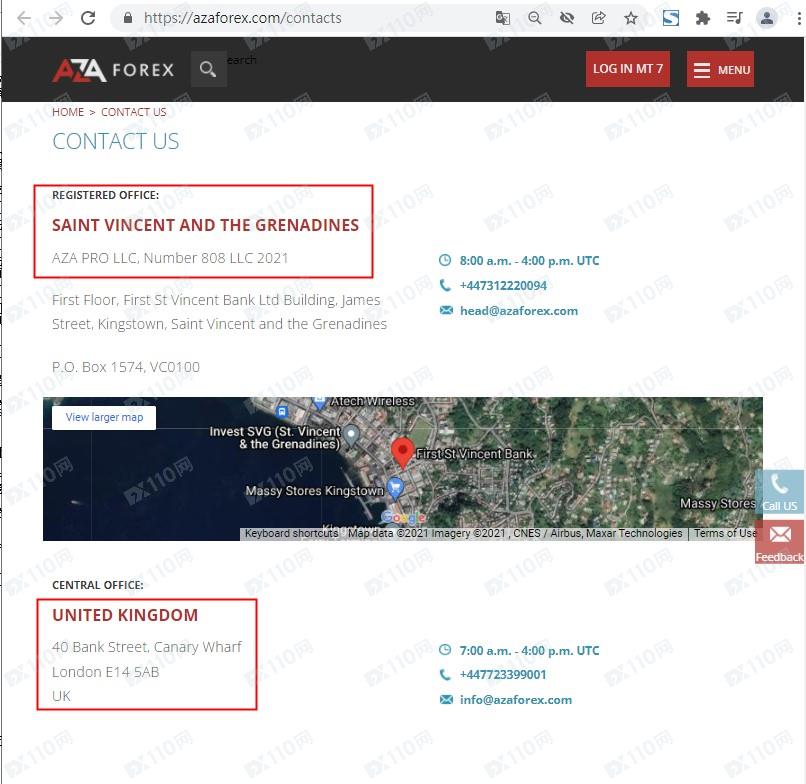806x784 pixels.
Task: Toggle the crossed-eye tracking protection icon
Action: click(566, 19)
